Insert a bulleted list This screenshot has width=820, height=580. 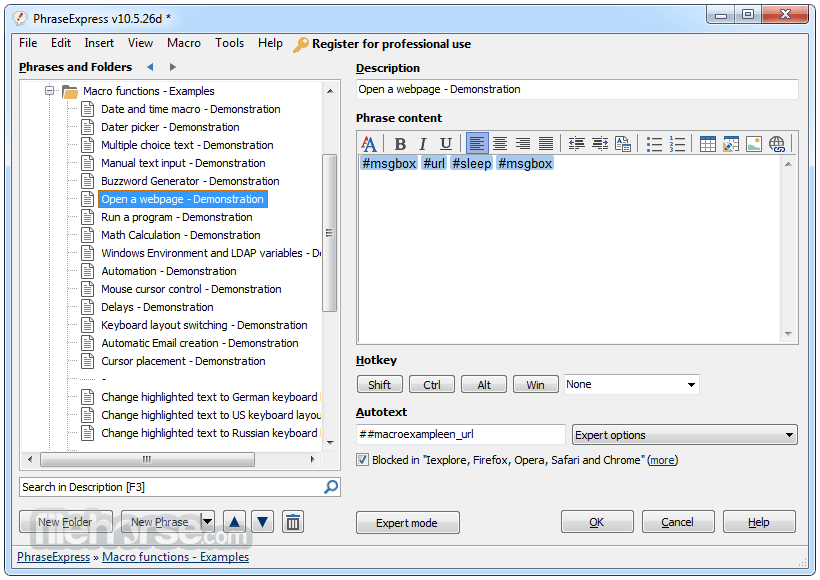[x=654, y=144]
